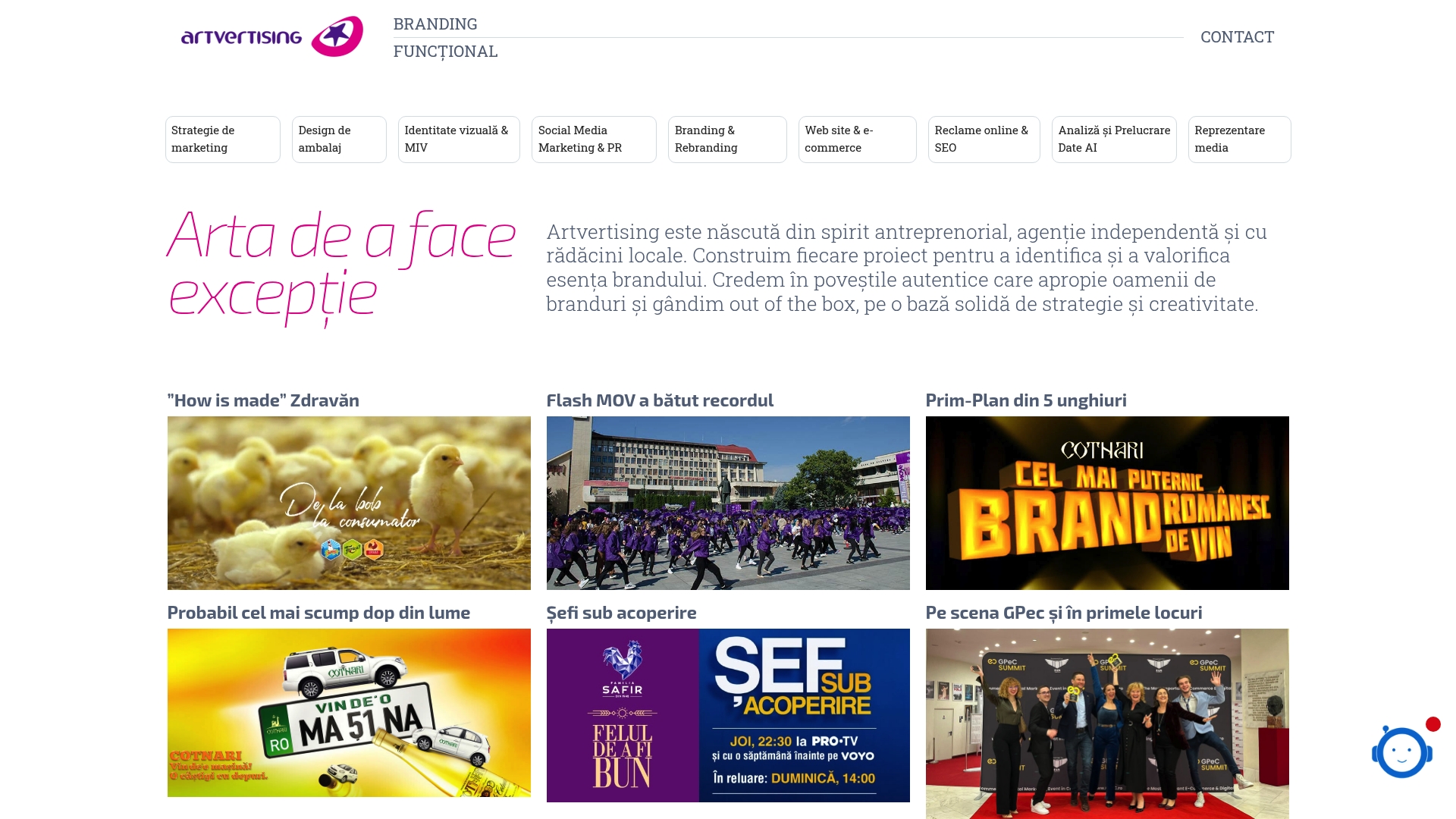1456x819 pixels.
Task: Open the Flash MOV dancers thumbnail
Action: click(728, 503)
